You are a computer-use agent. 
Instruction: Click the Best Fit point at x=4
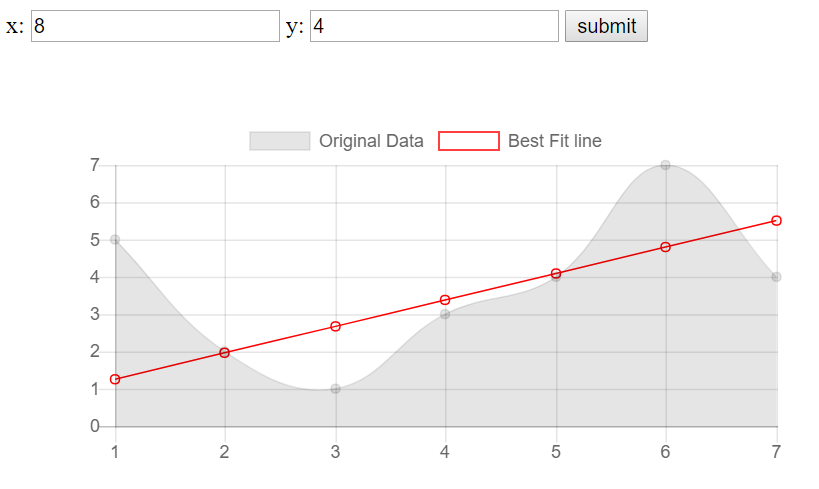[445, 300]
